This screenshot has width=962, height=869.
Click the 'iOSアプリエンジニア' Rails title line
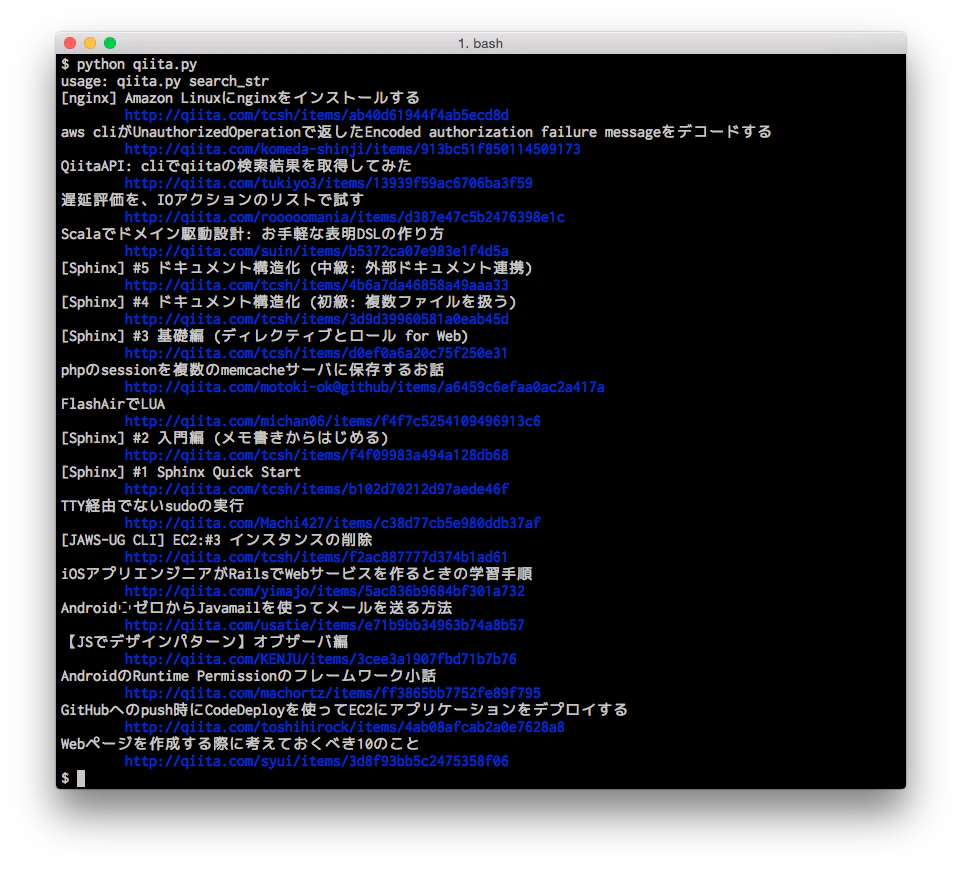(296, 574)
